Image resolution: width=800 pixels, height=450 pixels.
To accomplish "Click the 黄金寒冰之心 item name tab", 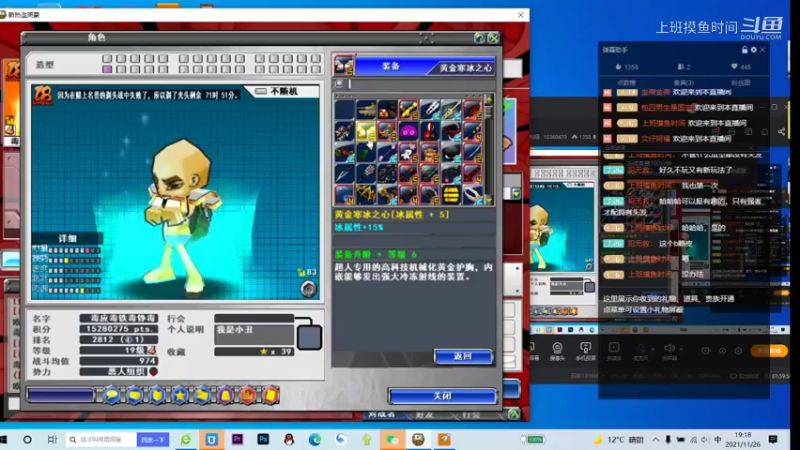I will click(465, 68).
